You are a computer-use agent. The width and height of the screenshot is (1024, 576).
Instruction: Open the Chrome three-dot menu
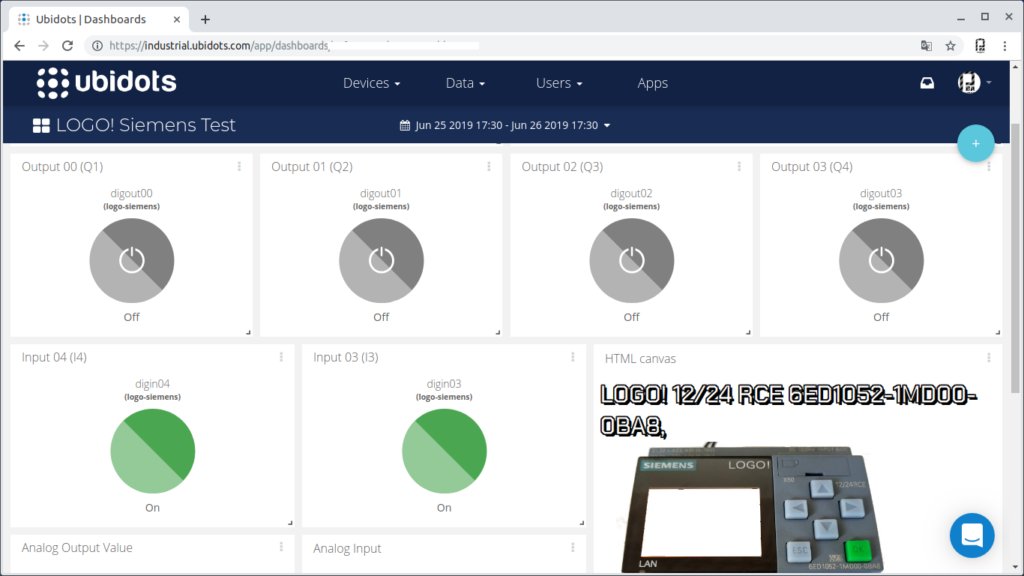pos(1005,46)
